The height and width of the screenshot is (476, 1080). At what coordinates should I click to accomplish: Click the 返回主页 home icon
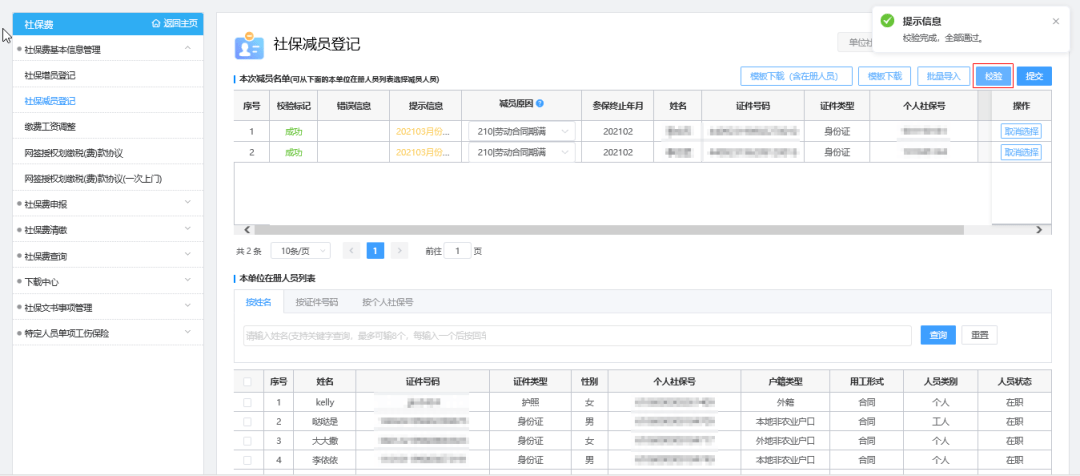coord(155,23)
